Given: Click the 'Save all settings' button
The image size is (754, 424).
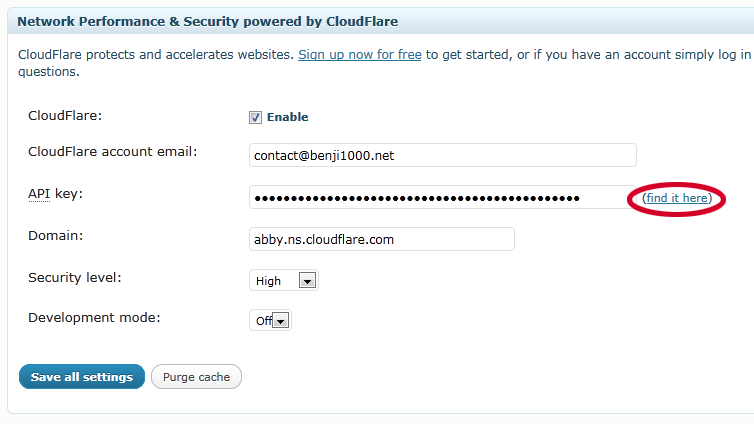Looking at the screenshot, I should point(82,377).
